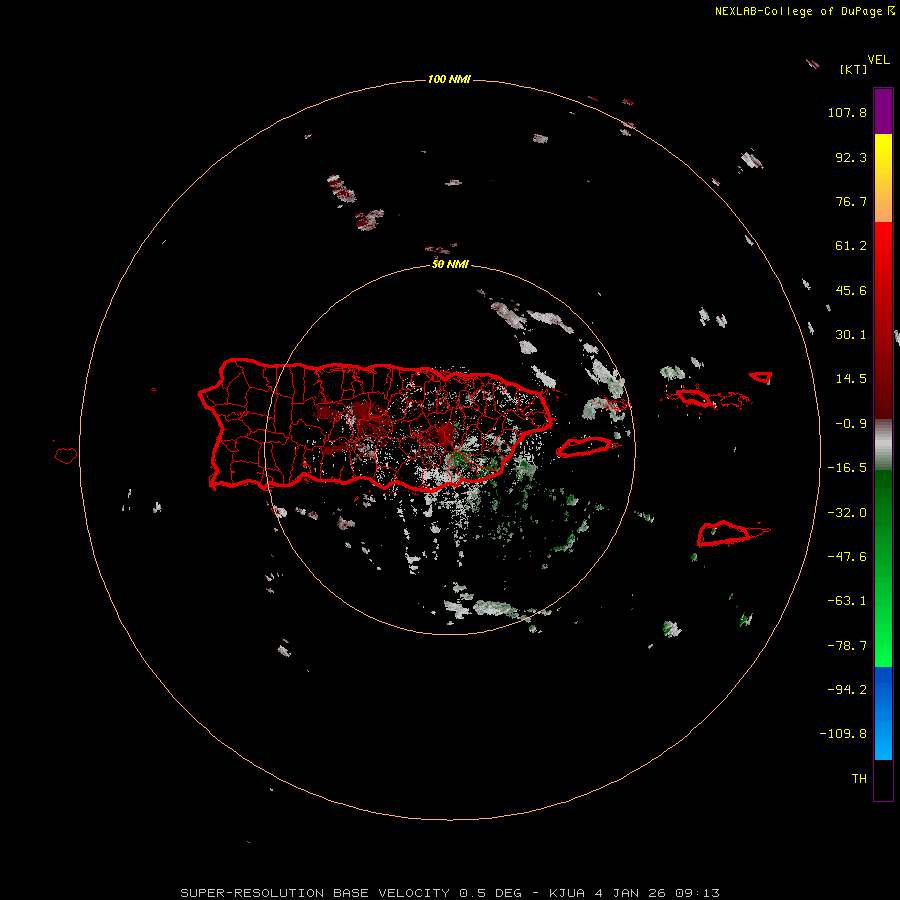This screenshot has height=900, width=900.
Task: Select the 76.7 legend value
Action: click(851, 201)
